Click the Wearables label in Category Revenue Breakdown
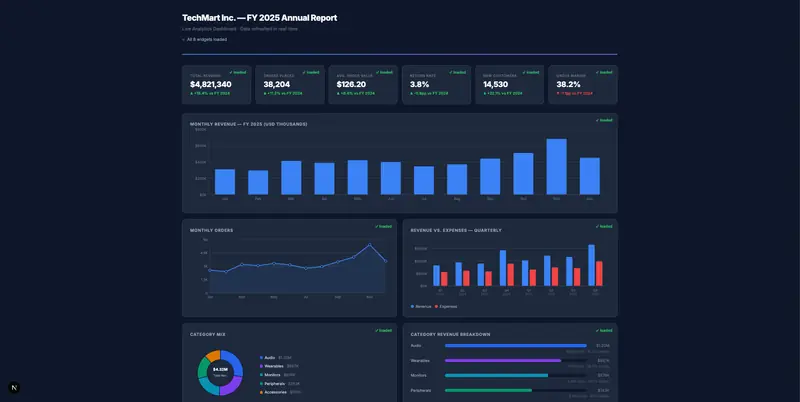Image resolution: width=800 pixels, height=402 pixels. click(420, 361)
